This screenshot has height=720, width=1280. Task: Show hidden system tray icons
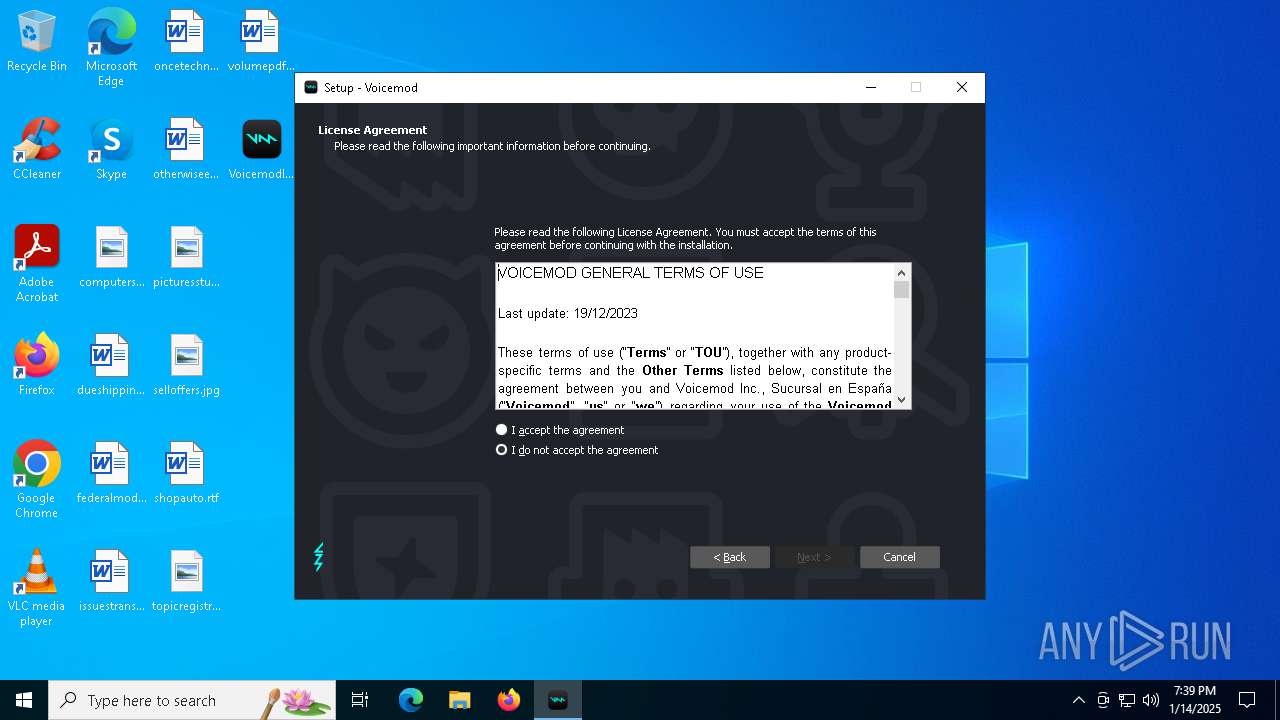(x=1078, y=700)
